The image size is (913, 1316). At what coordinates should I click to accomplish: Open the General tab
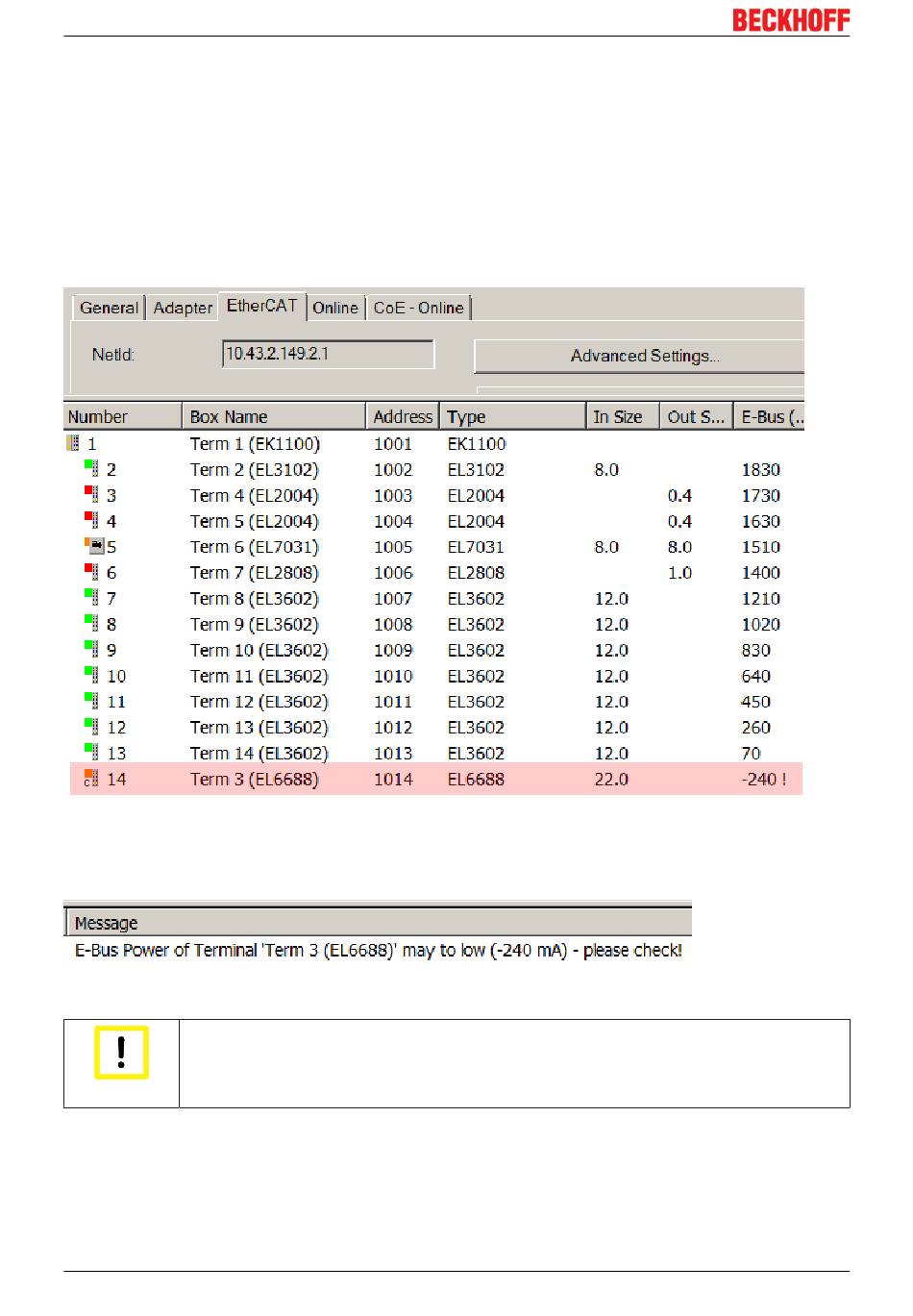[109, 308]
